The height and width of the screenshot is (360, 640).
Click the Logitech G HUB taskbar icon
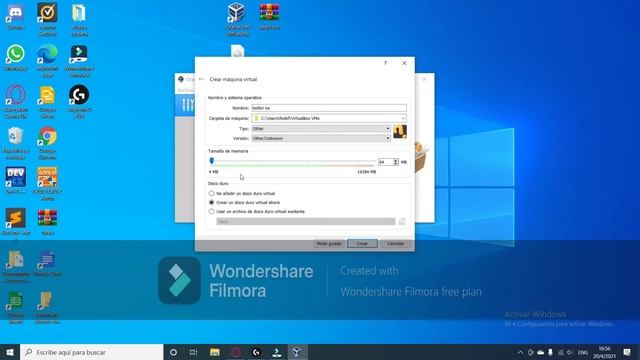[x=256, y=352]
